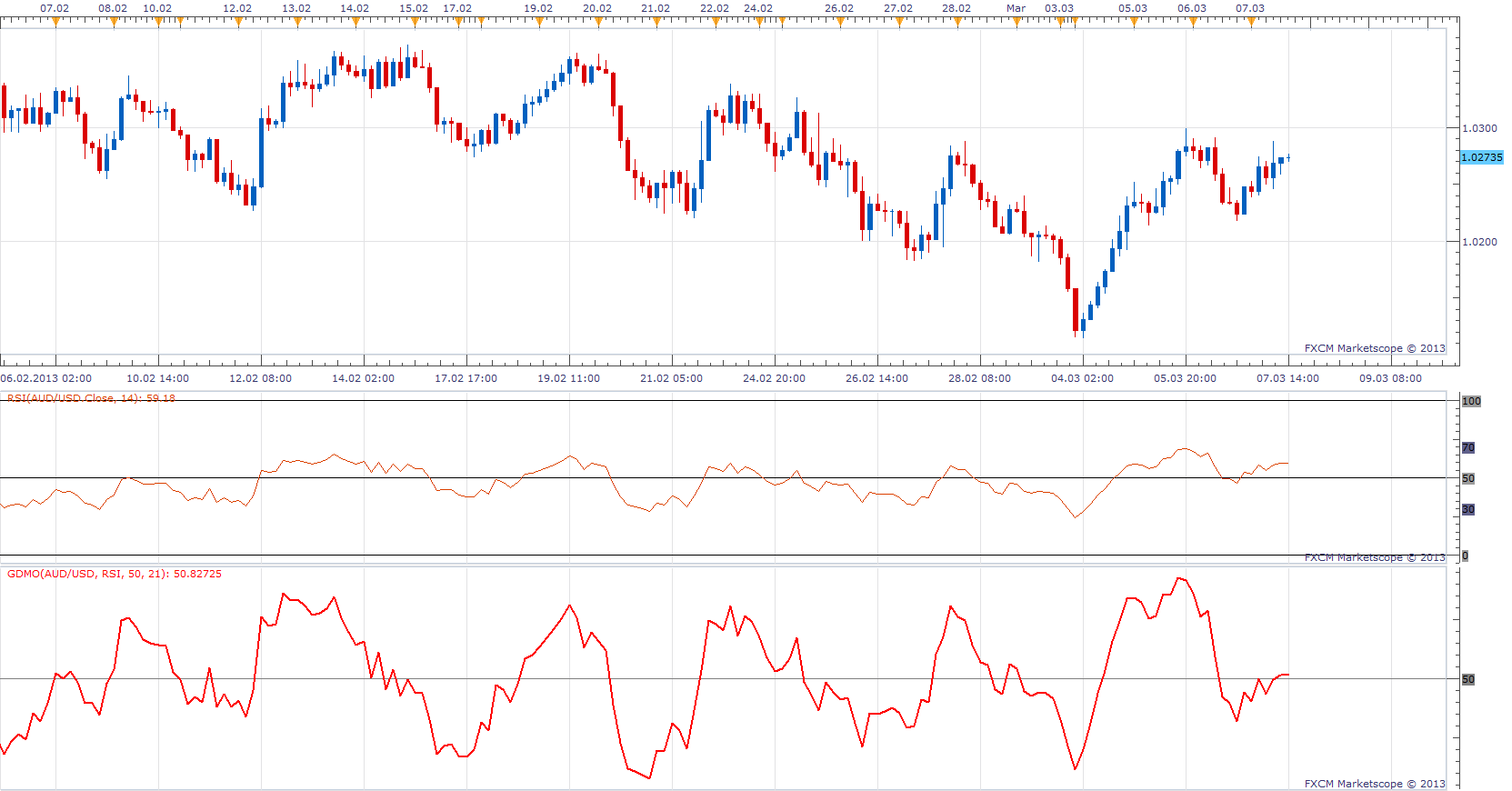Click the lowest red candlestick on the chart
The height and width of the screenshot is (791, 1512).
(1076, 311)
